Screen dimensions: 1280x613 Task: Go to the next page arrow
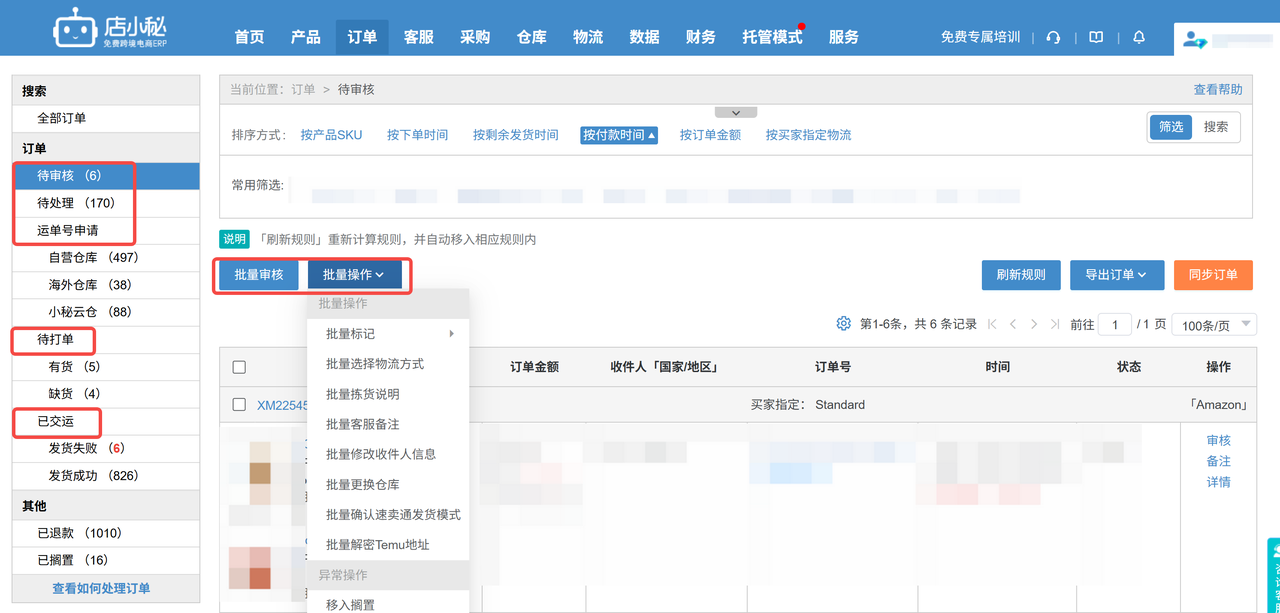click(1034, 324)
